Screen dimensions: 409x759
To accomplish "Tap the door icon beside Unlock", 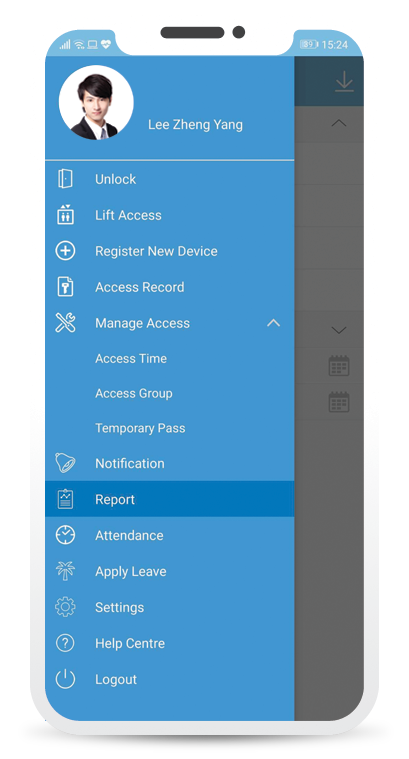I will click(x=65, y=179).
